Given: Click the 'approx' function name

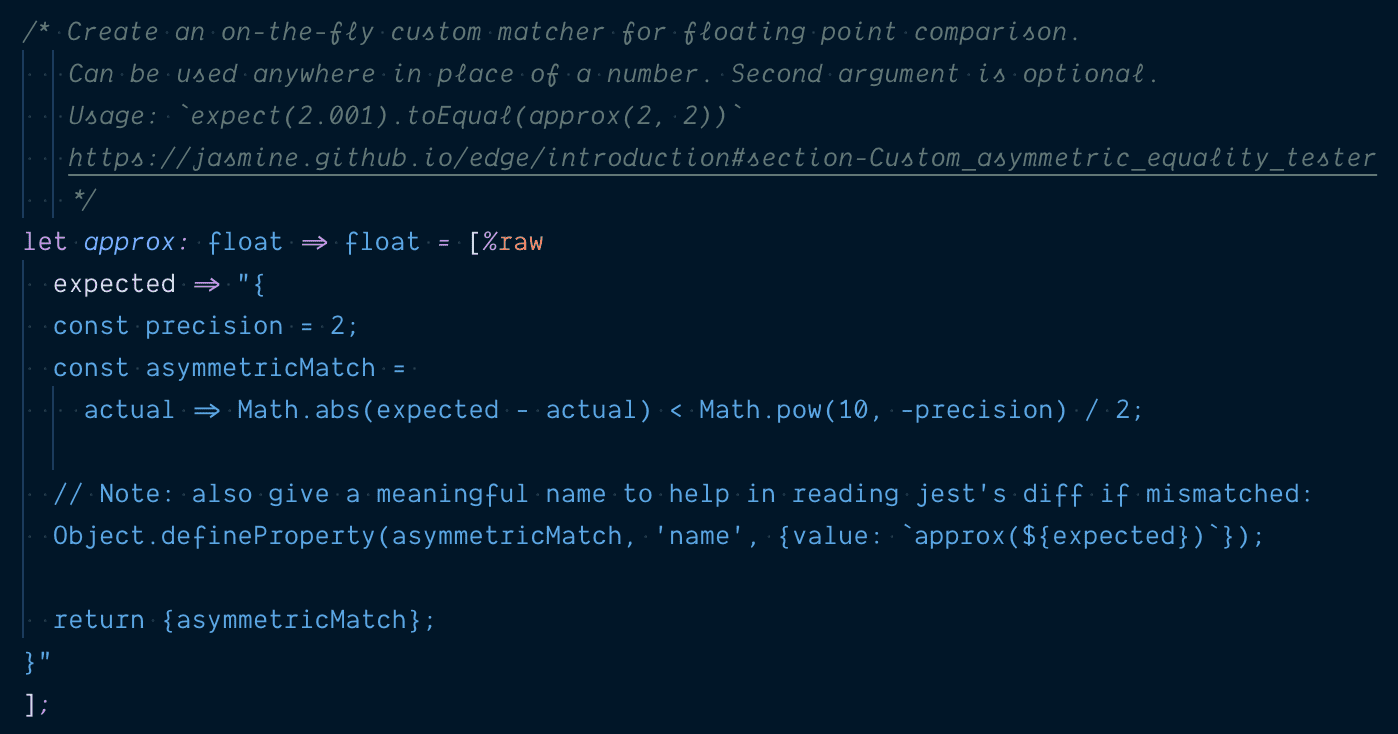Looking at the screenshot, I should coord(129,242).
